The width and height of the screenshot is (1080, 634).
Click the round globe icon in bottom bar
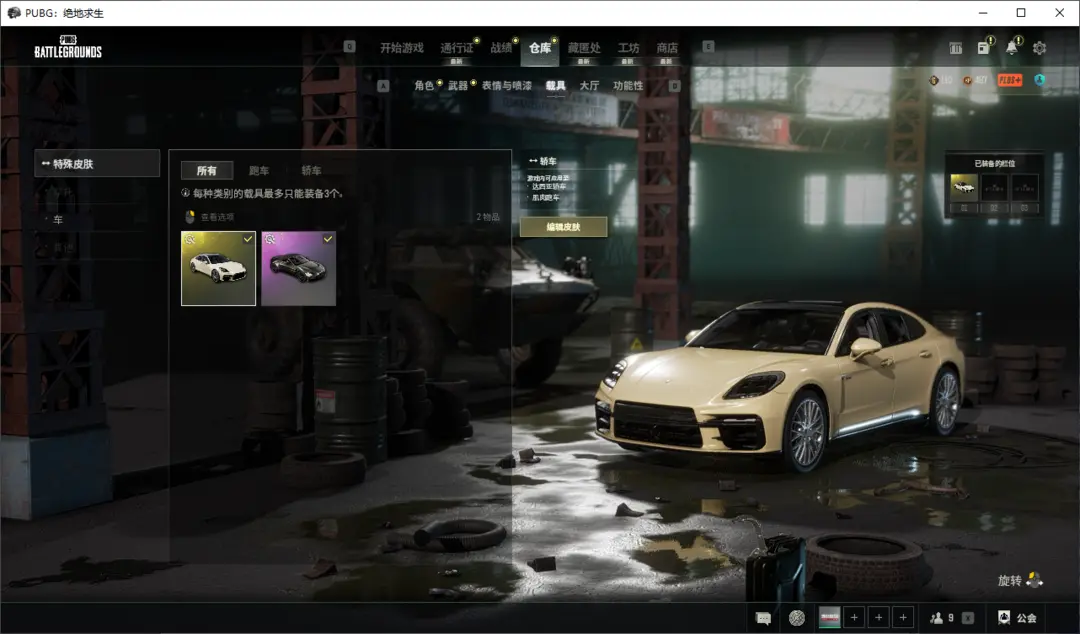click(x=797, y=617)
